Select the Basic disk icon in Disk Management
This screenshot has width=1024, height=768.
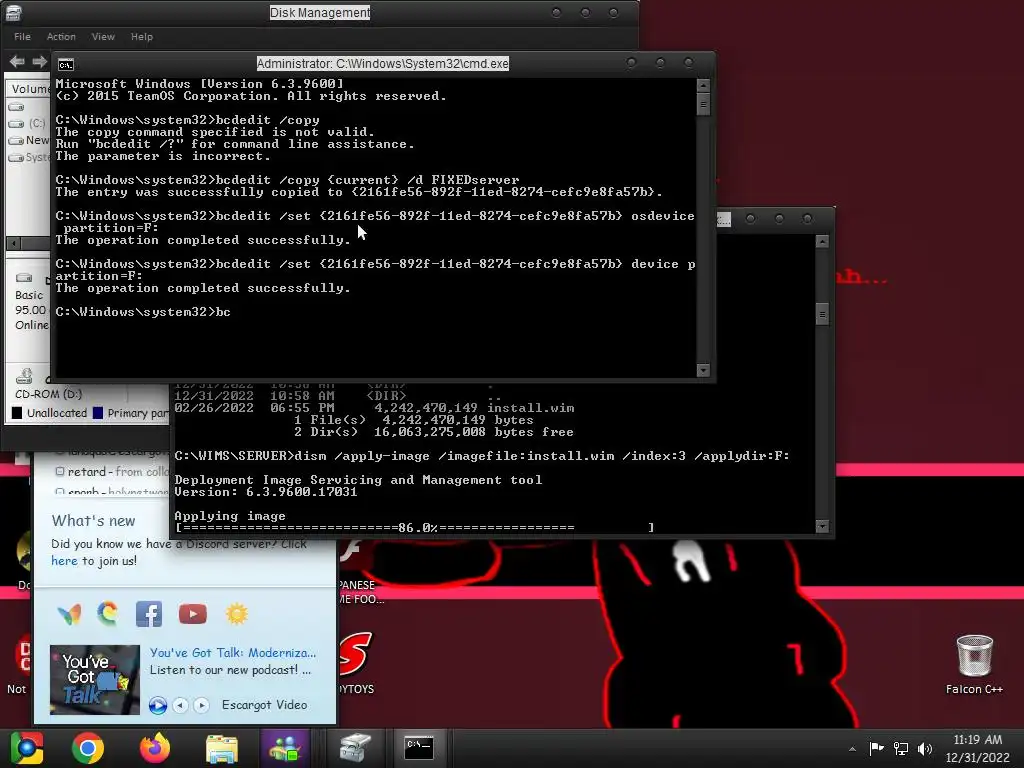[x=24, y=278]
